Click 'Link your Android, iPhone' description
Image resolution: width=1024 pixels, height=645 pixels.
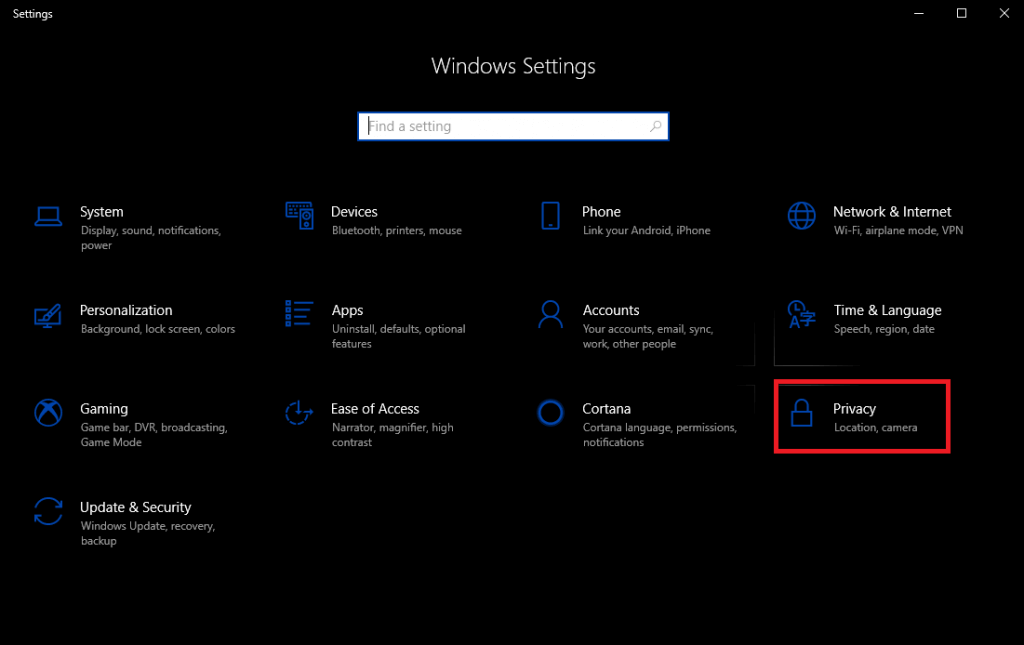coord(647,230)
